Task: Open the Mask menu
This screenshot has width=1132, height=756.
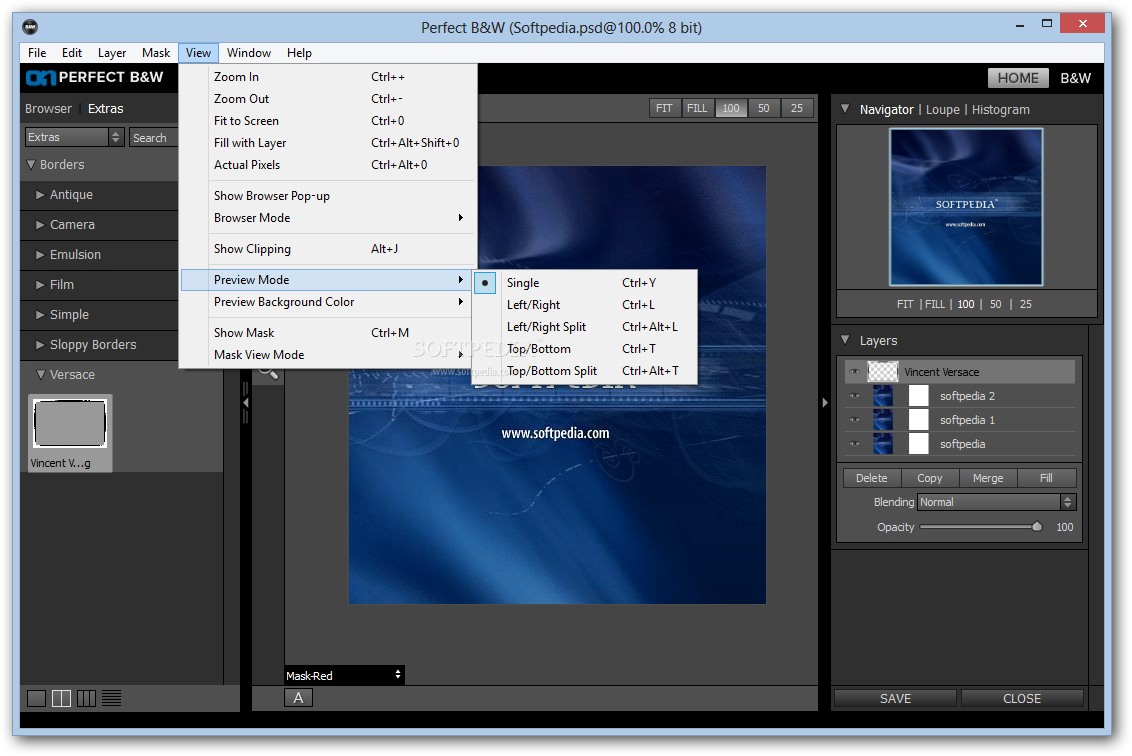Action: click(156, 53)
